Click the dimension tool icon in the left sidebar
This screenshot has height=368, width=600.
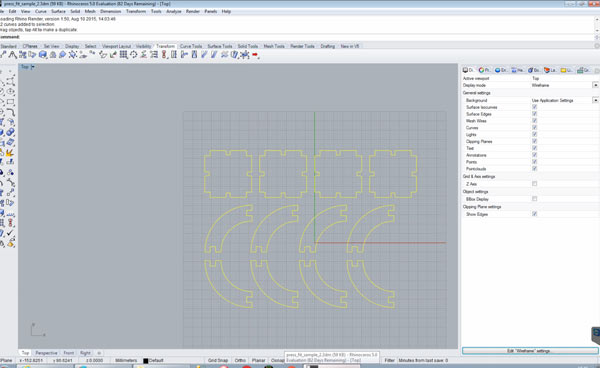(x=10, y=213)
